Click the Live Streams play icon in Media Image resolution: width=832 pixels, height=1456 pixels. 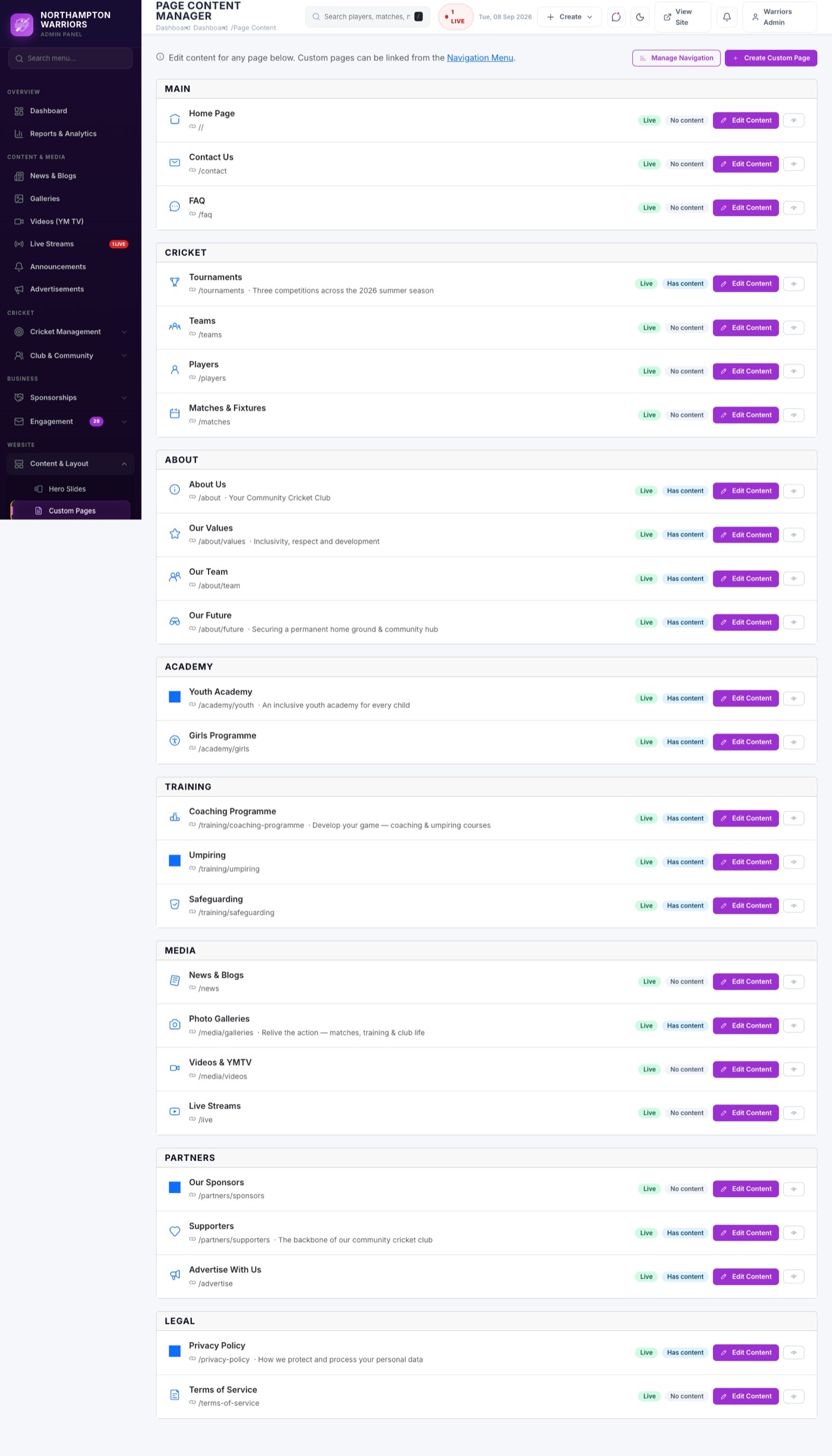175,1111
